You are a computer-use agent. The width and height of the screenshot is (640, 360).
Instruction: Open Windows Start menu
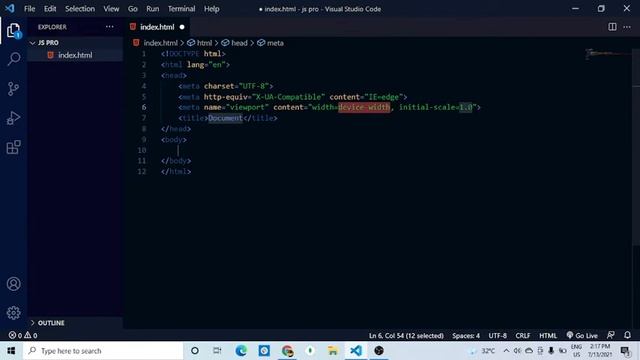click(x=11, y=351)
